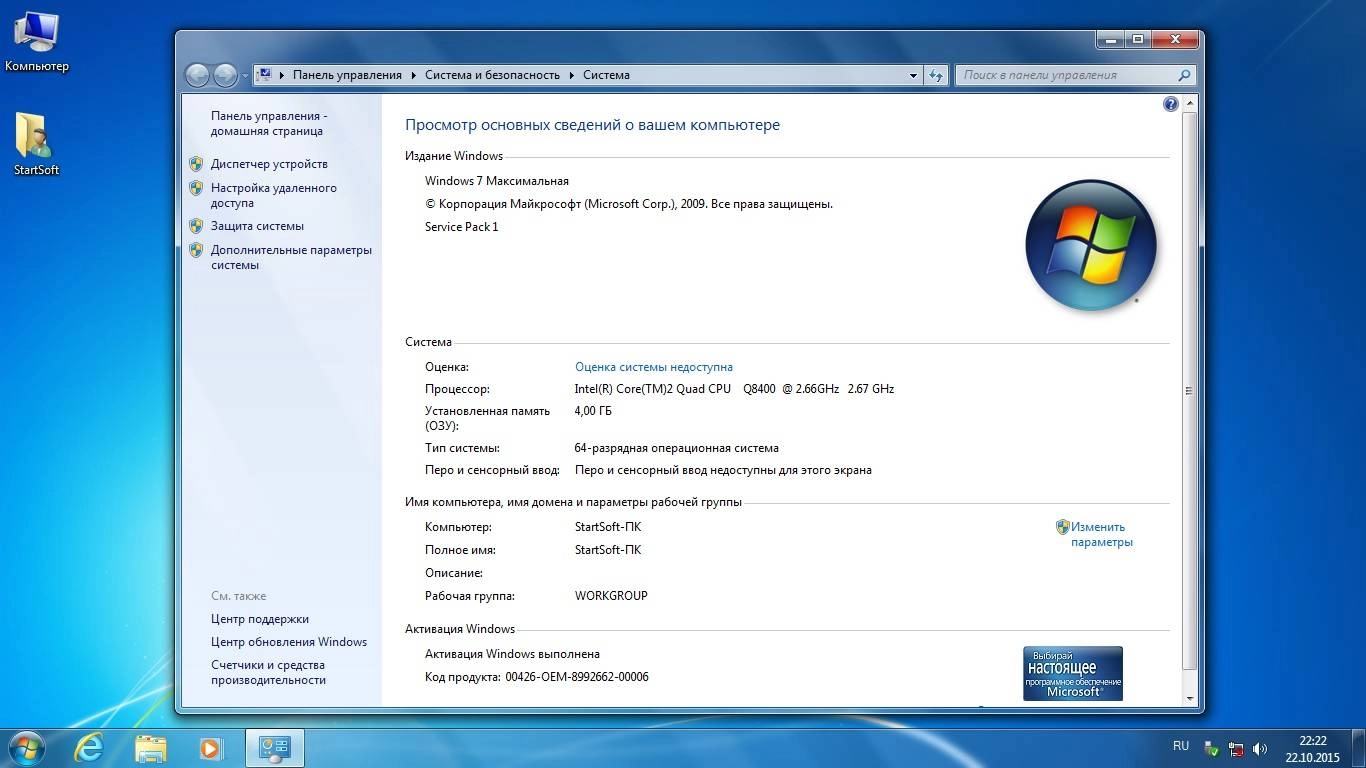Click the Control Panel taskbar button

tap(274, 748)
